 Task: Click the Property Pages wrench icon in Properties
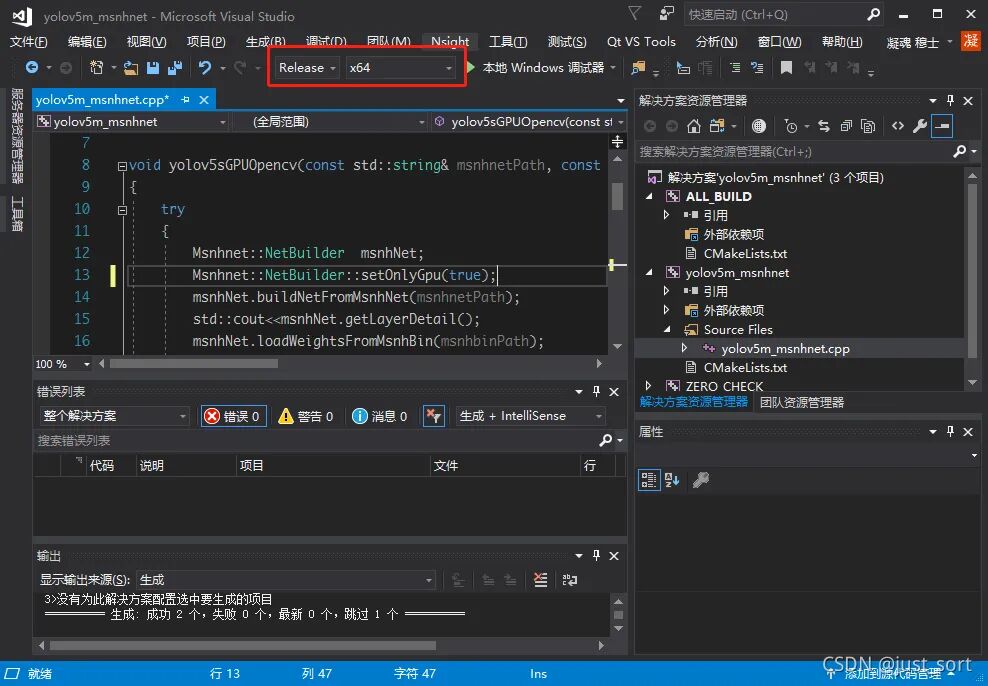[x=701, y=480]
